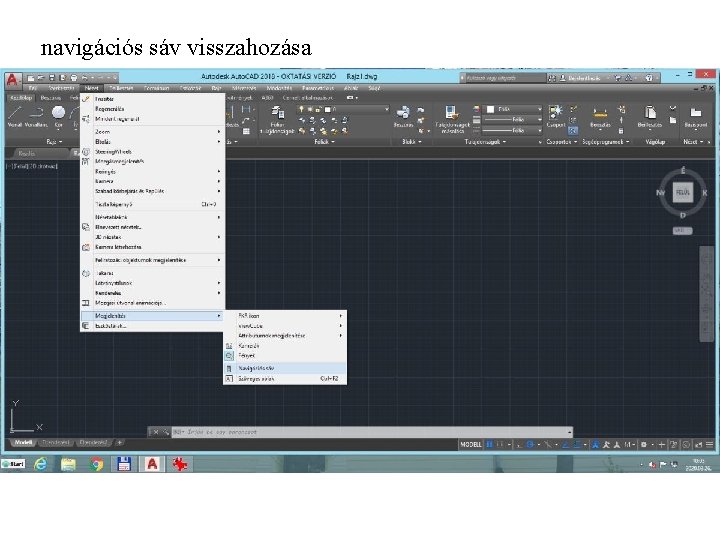Image resolution: width=720 pixels, height=540 pixels.
Task: Click the table icon in annotation panel
Action: (246, 131)
